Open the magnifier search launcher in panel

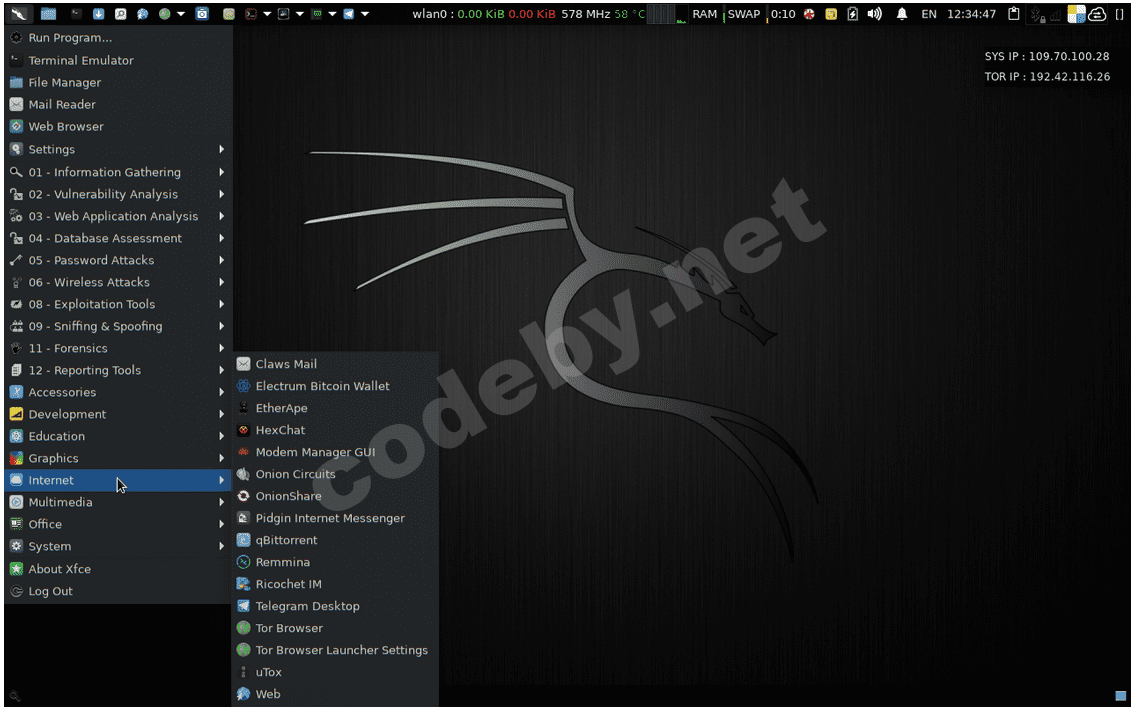click(x=121, y=14)
